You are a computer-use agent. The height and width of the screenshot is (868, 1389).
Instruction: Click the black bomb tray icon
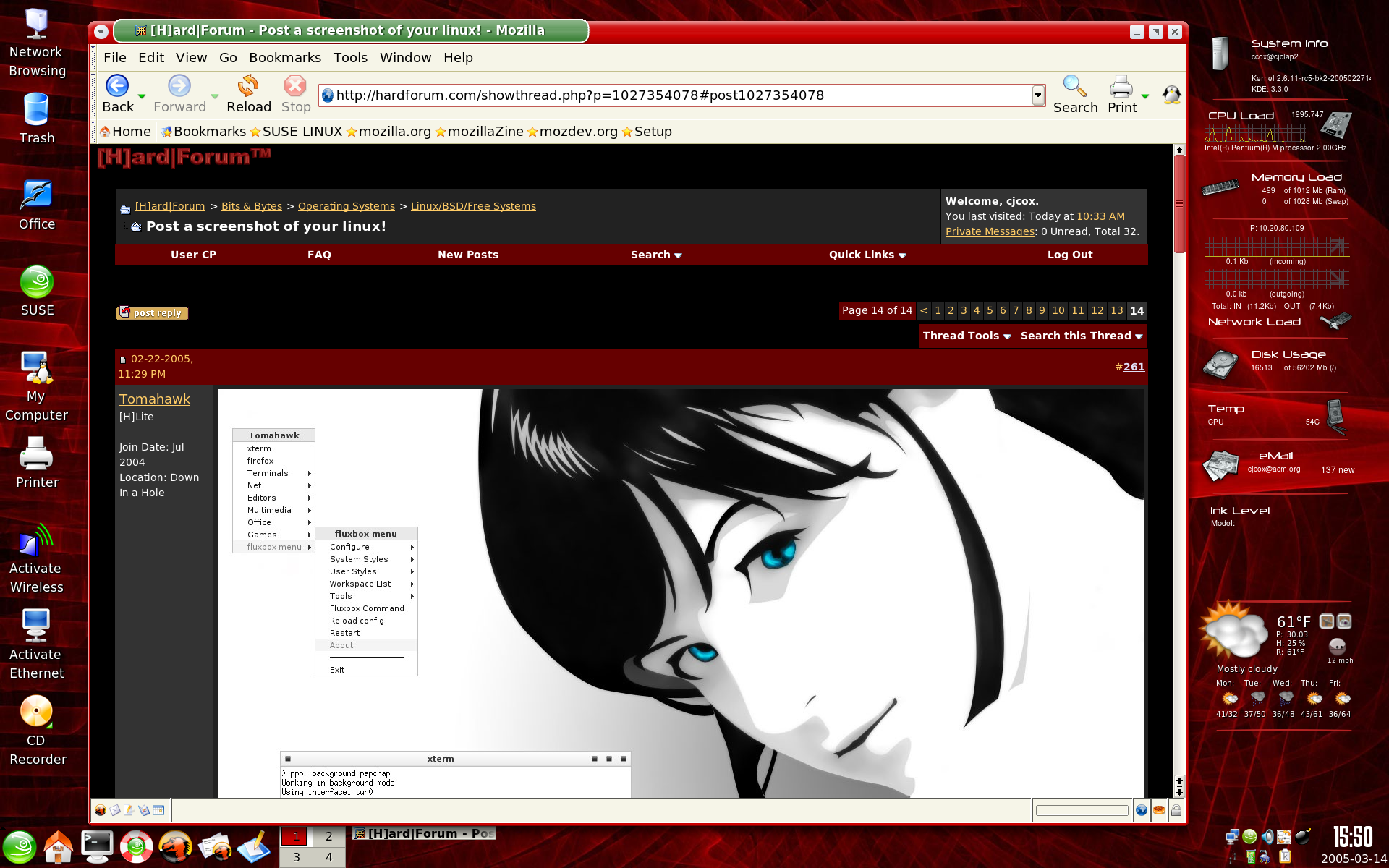click(1303, 837)
